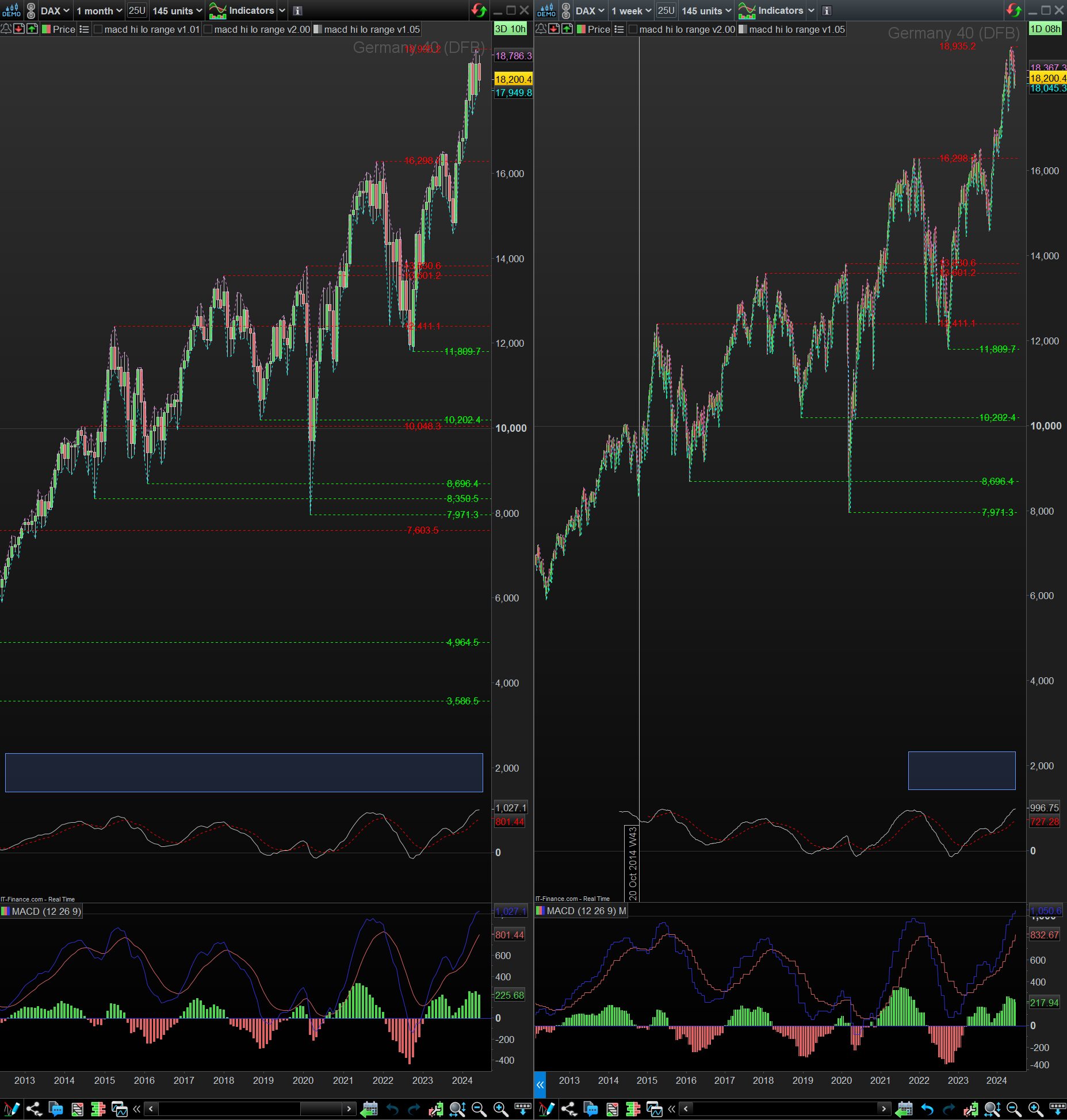The width and height of the screenshot is (1067, 1120).
Task: Go to date calendar in right chart
Action: pos(904,1109)
